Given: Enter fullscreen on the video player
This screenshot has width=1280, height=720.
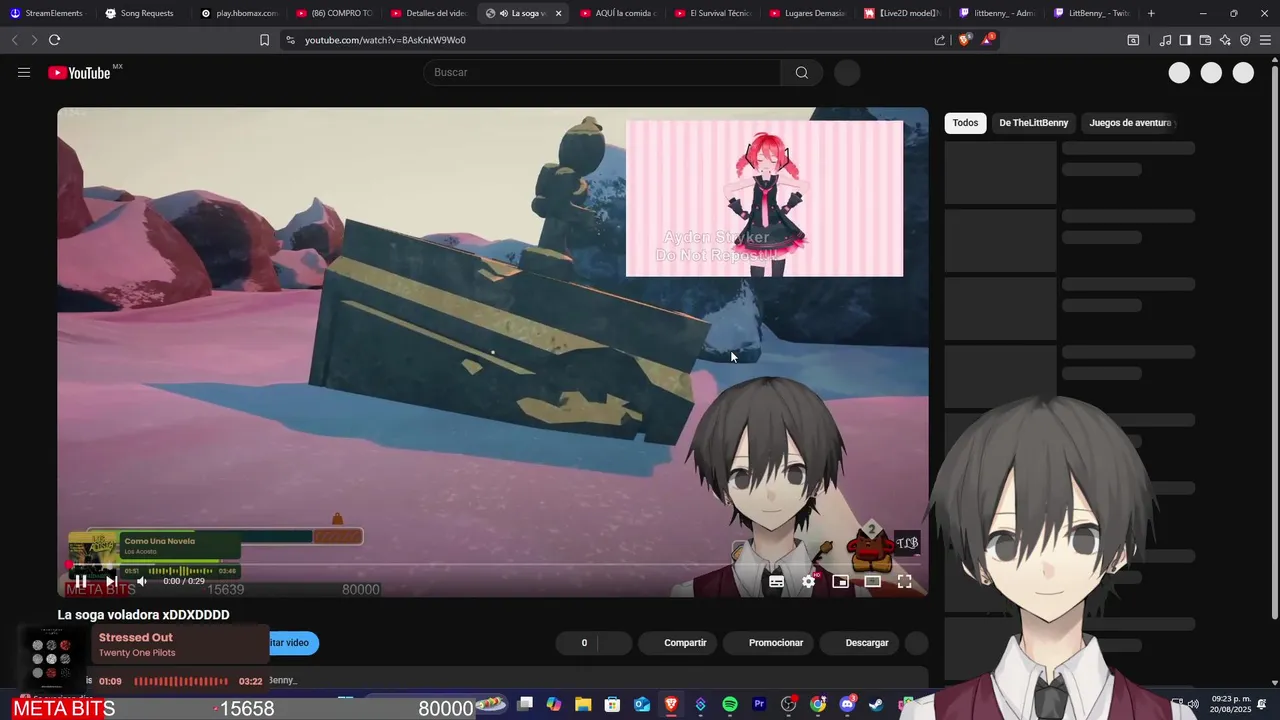Looking at the screenshot, I should (x=905, y=581).
